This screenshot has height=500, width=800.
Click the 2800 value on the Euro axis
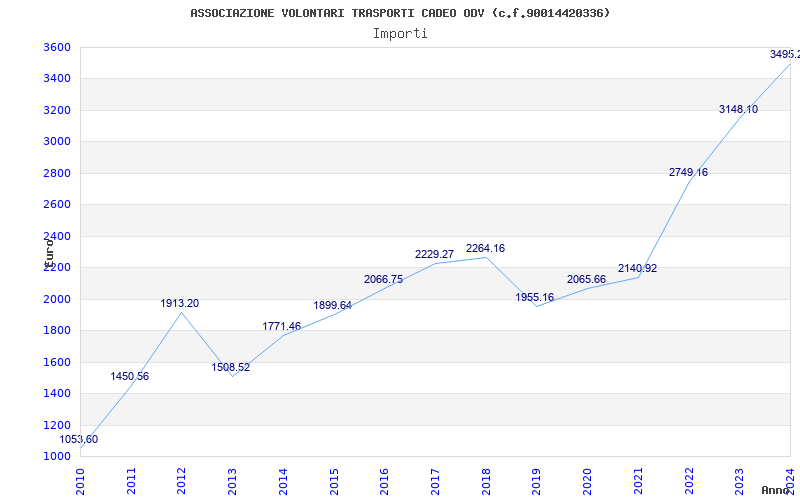coord(55,173)
